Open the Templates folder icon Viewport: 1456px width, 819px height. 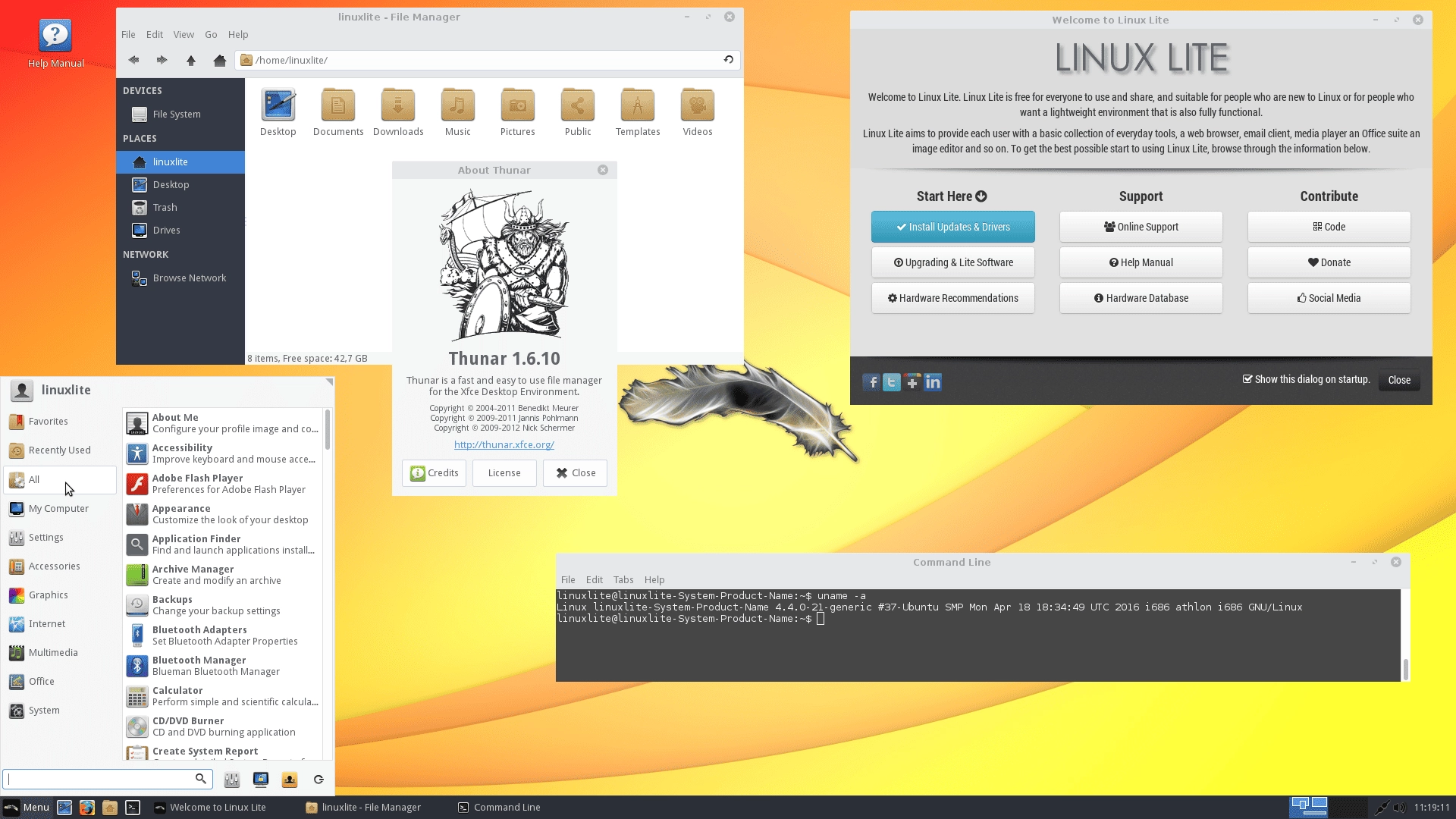(638, 112)
